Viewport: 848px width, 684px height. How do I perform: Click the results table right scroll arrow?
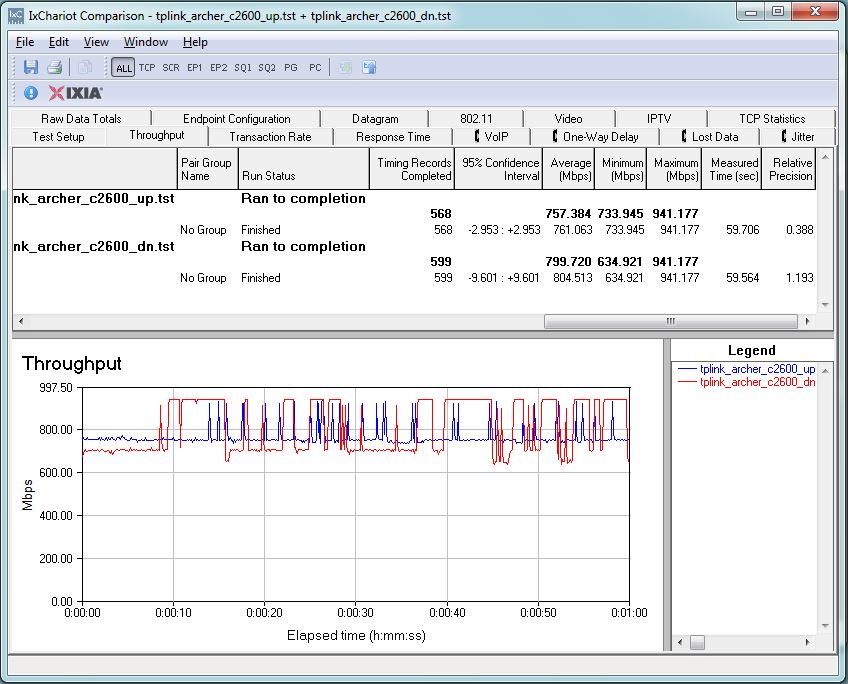[807, 321]
